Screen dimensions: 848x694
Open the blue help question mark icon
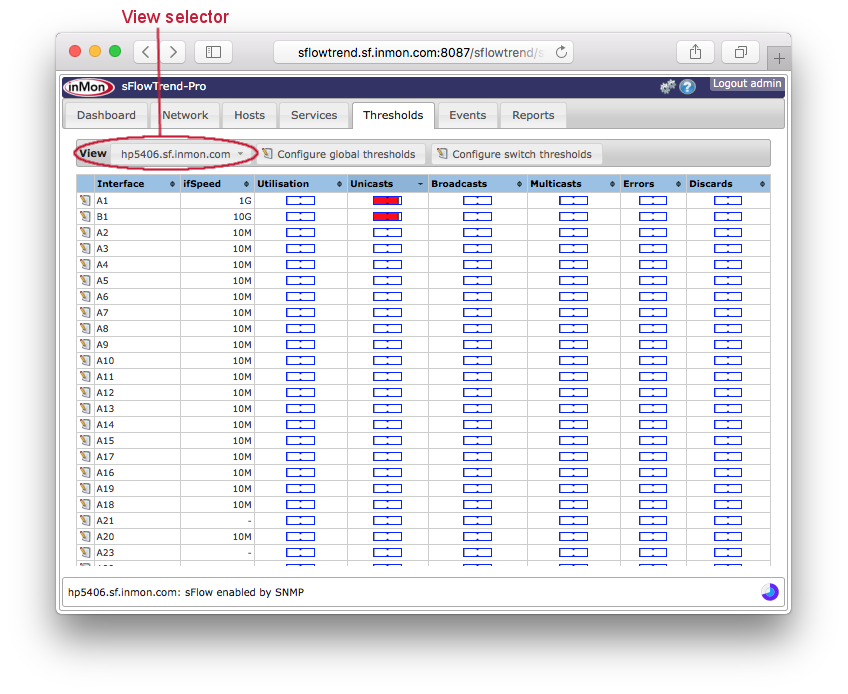tap(687, 87)
